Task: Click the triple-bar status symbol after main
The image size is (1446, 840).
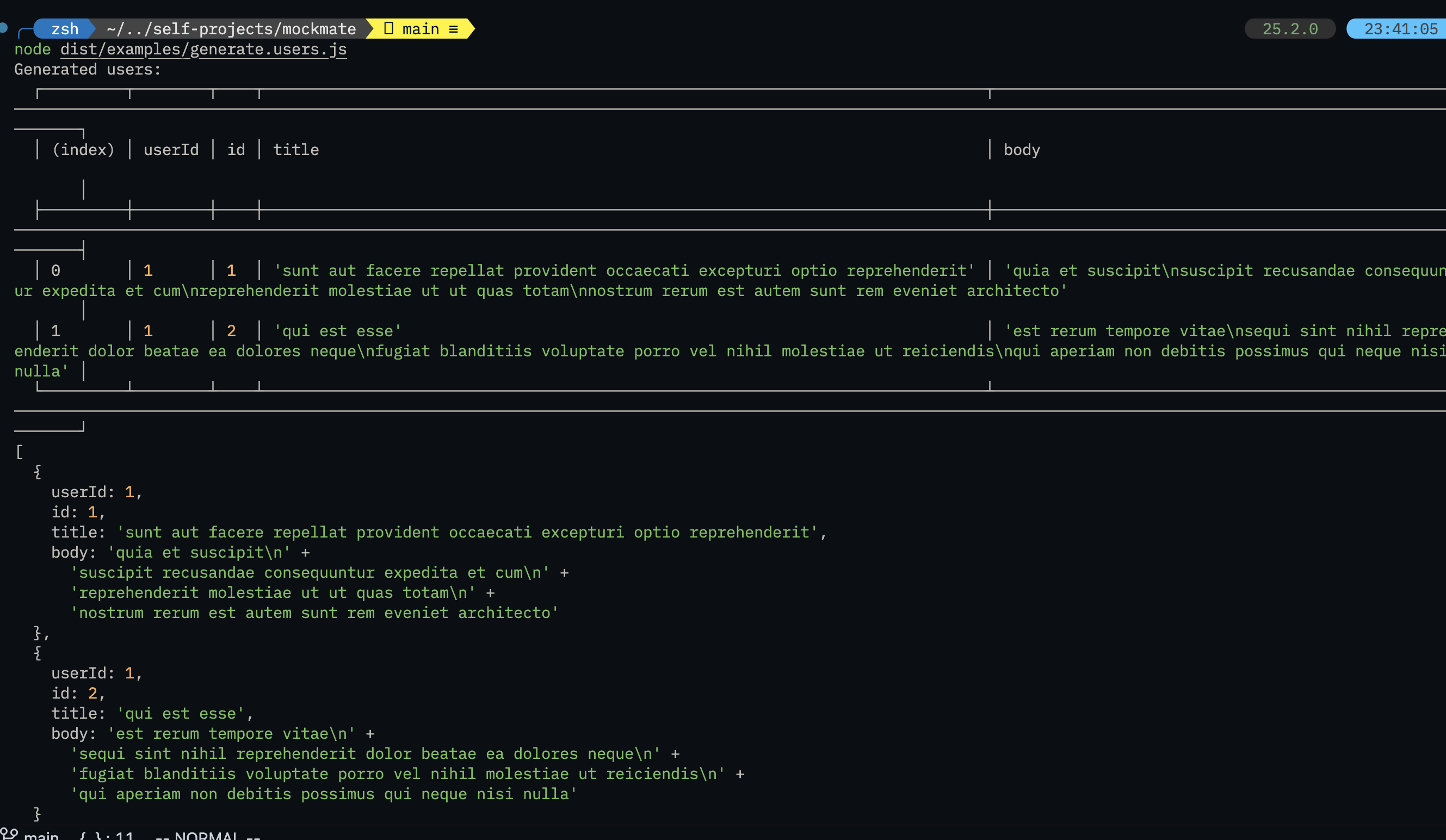Action: point(453,29)
